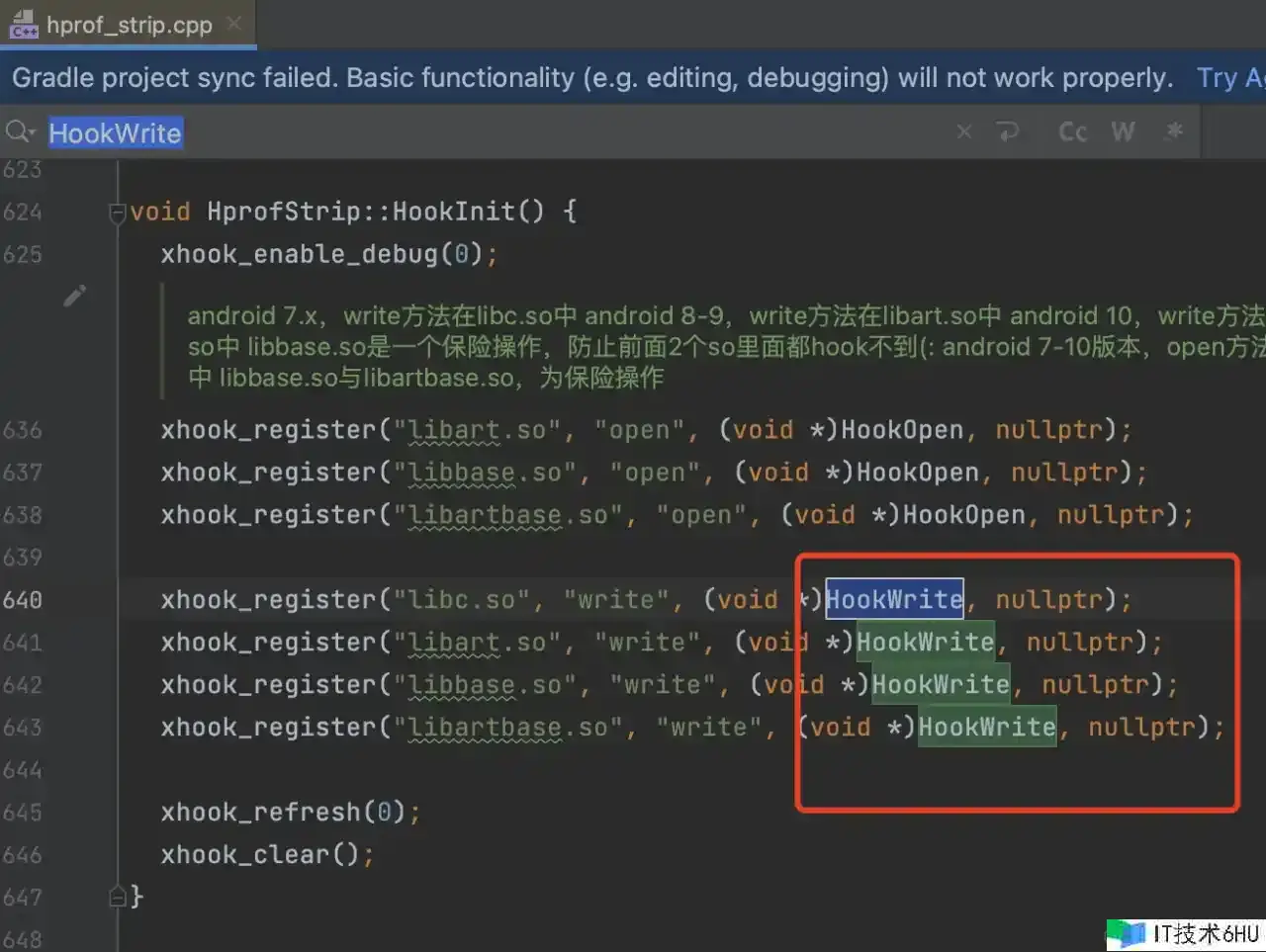Click line number 640 in gutter
The image size is (1266, 952).
23,600
